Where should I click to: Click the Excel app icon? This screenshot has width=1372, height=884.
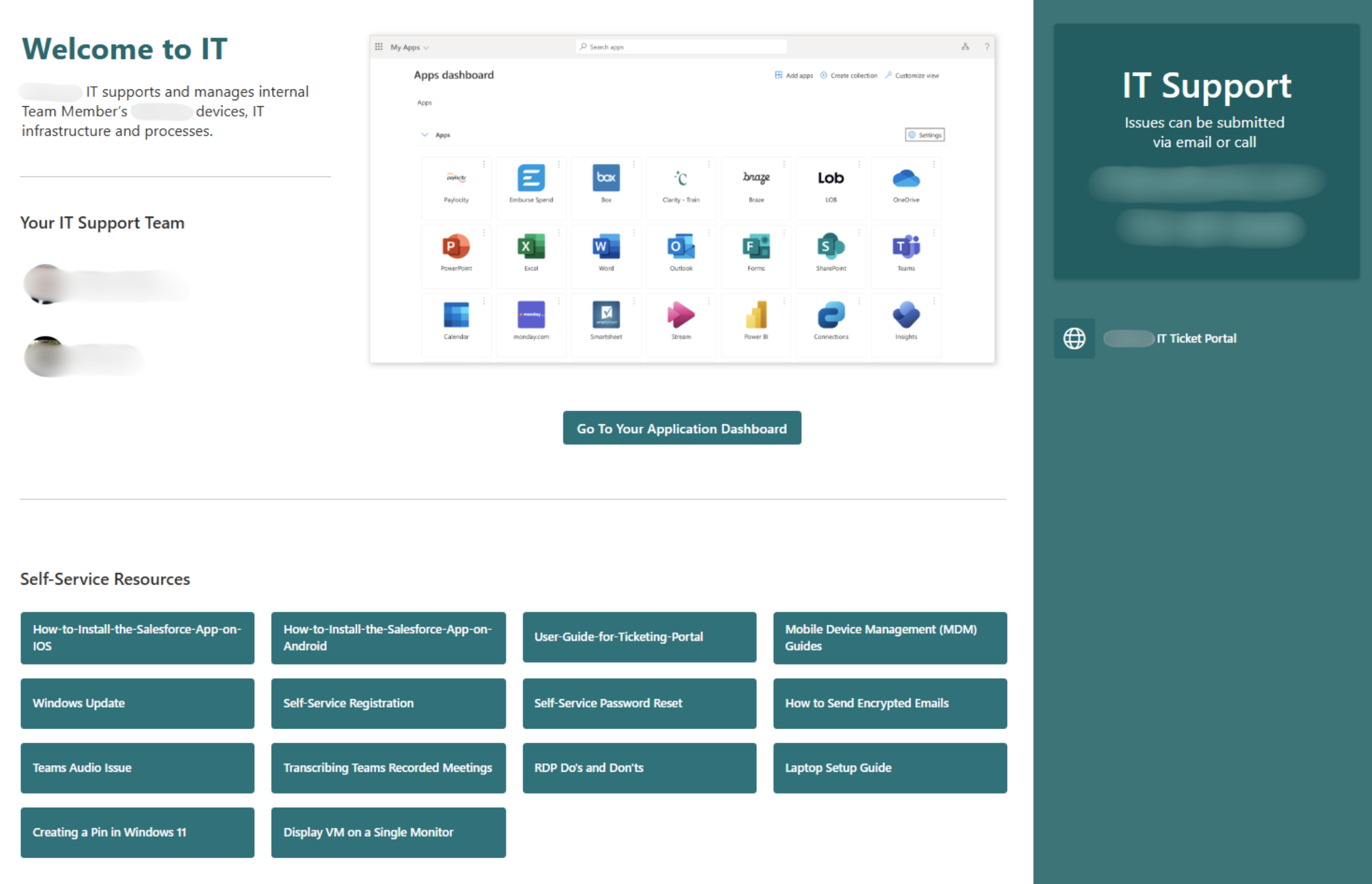tap(531, 247)
